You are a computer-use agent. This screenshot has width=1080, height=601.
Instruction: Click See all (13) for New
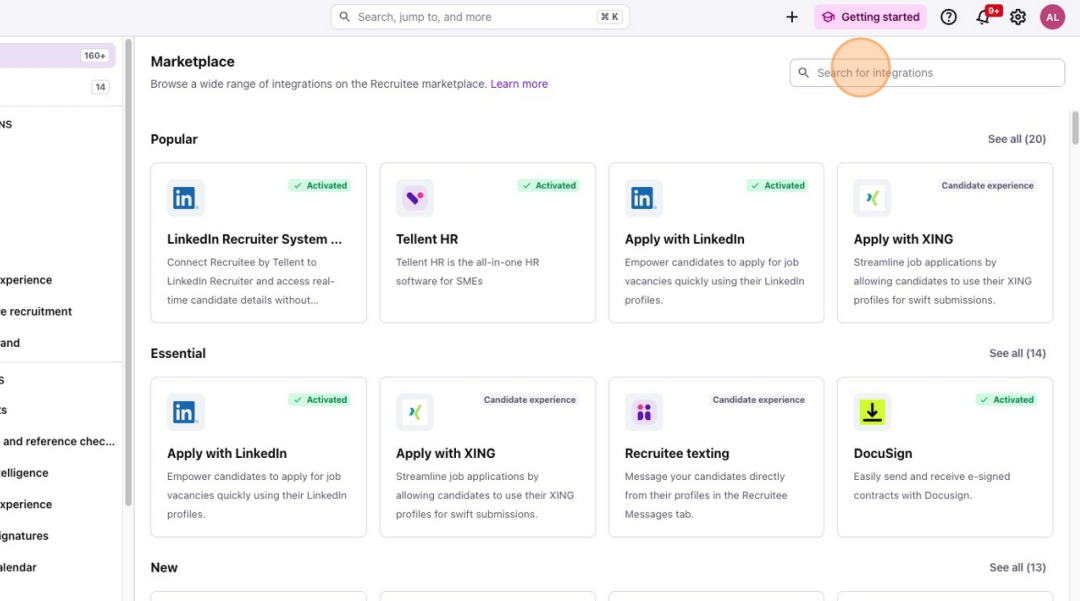point(1017,567)
